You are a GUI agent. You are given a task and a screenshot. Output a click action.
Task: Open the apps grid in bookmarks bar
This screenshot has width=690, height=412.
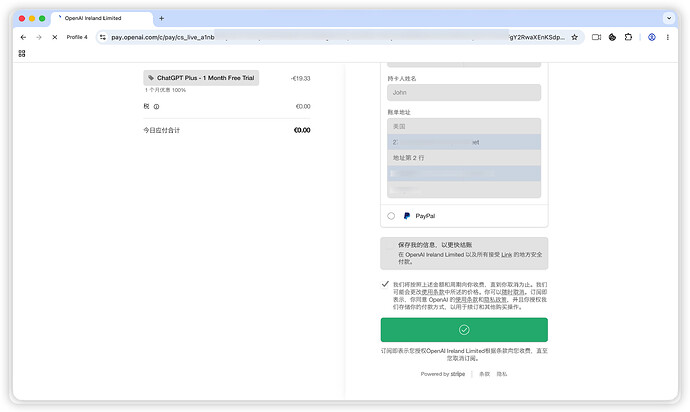click(x=22, y=53)
